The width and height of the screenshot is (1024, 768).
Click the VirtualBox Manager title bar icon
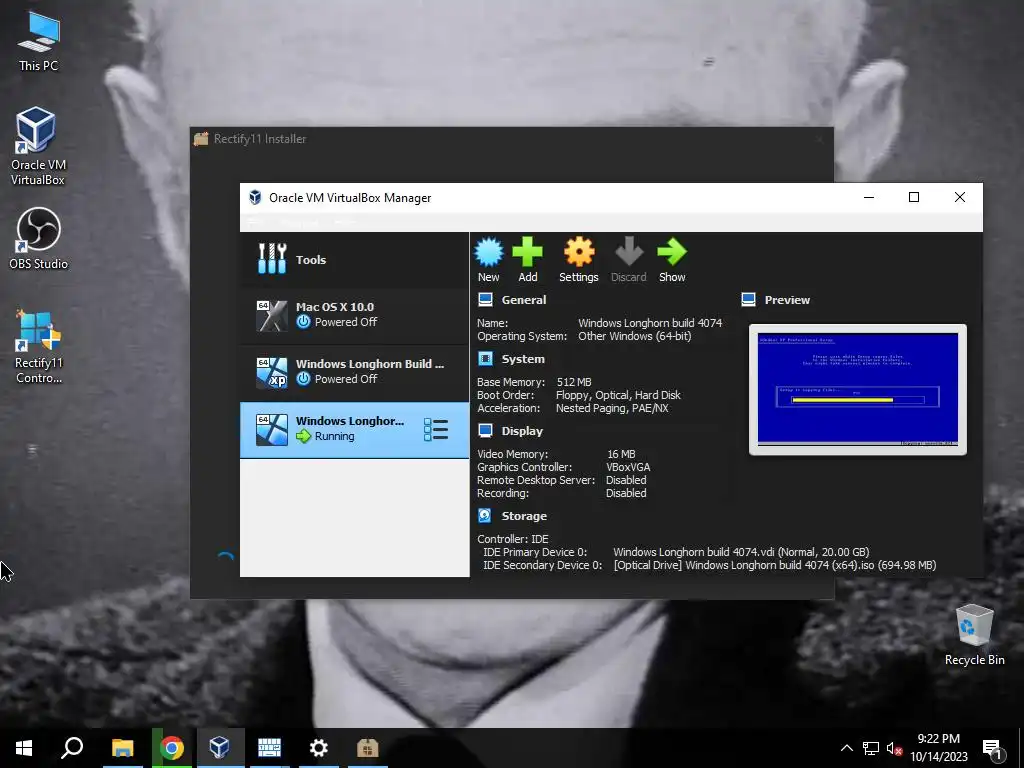click(255, 197)
